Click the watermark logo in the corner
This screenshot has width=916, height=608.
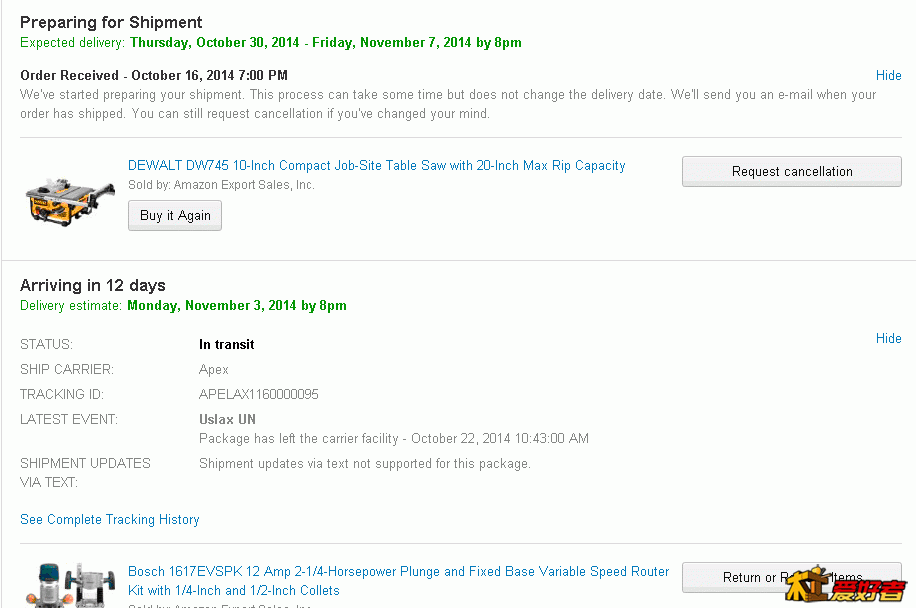[845, 585]
